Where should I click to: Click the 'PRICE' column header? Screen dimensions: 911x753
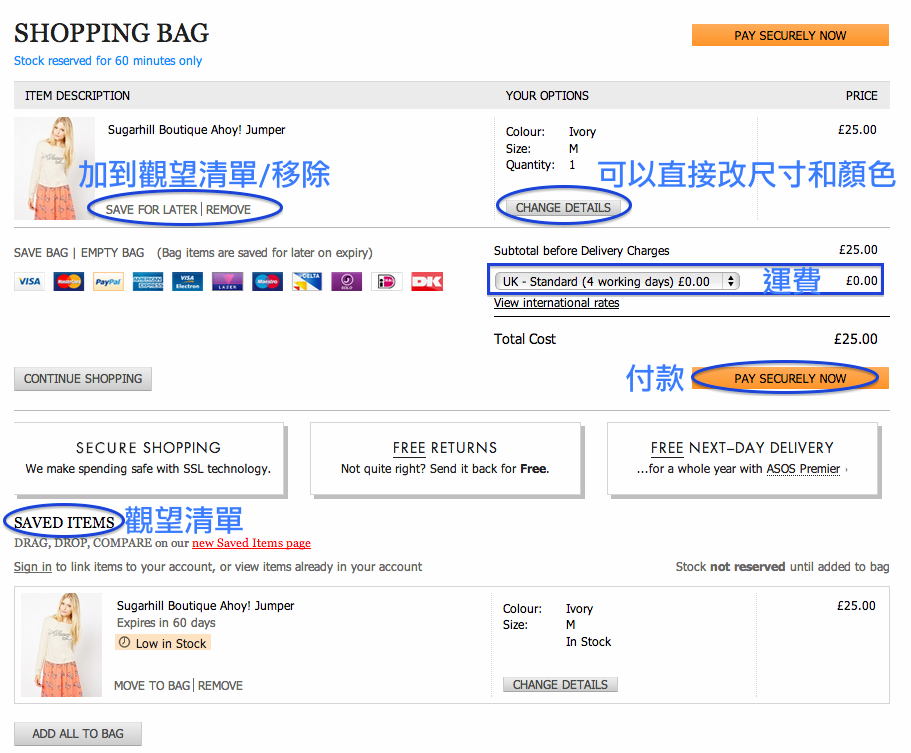[x=862, y=96]
